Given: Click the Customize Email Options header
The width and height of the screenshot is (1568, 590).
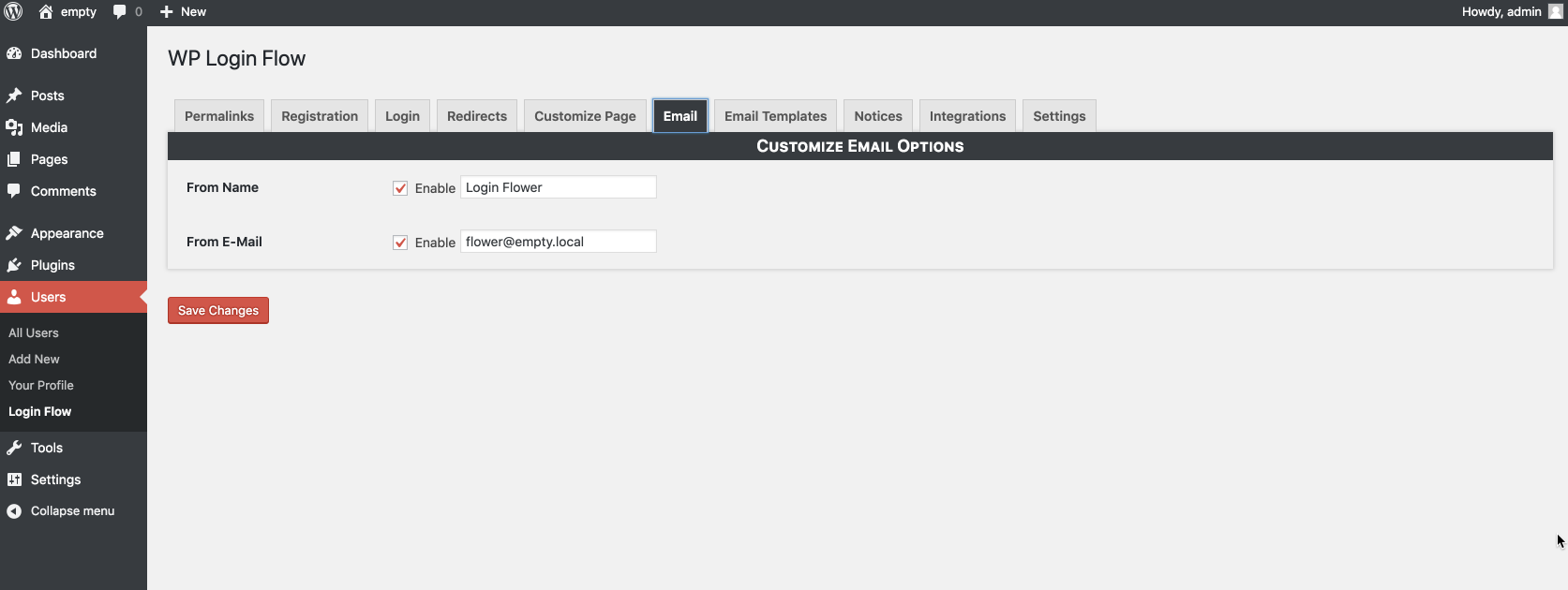Looking at the screenshot, I should (x=860, y=146).
